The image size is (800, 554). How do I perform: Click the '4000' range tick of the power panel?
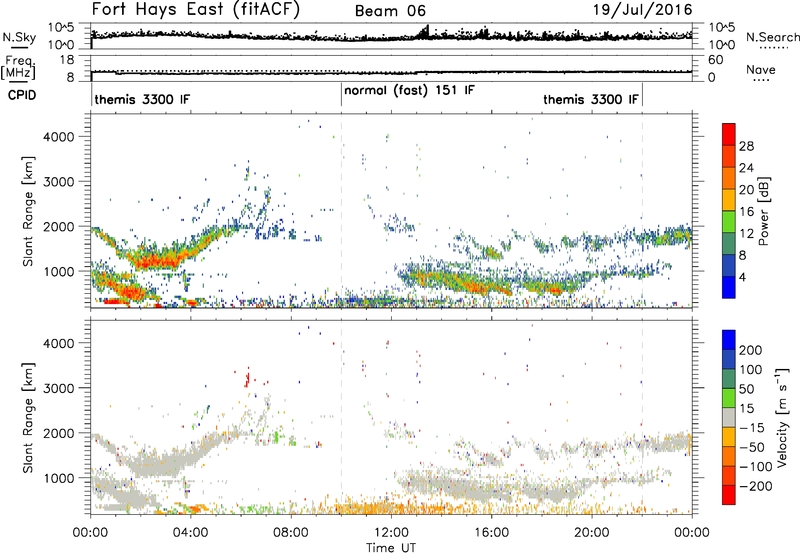(59, 137)
